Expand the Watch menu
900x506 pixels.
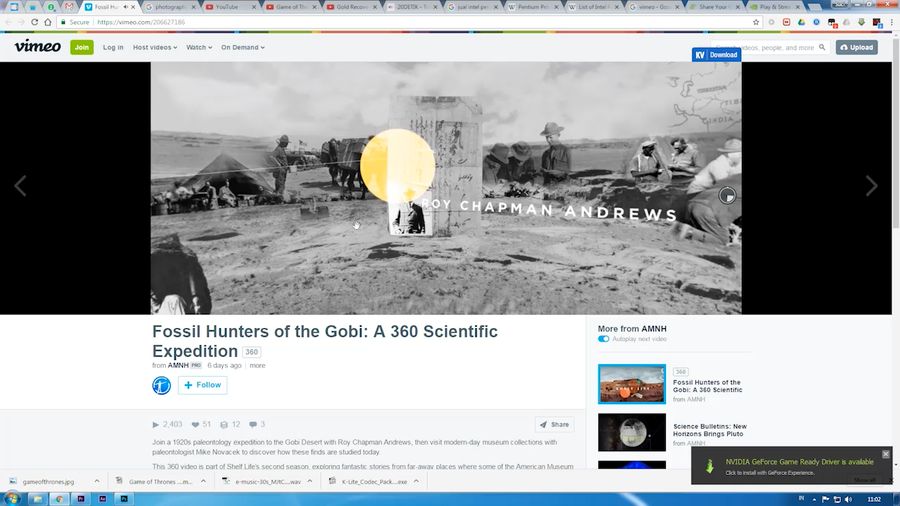pyautogui.click(x=199, y=48)
